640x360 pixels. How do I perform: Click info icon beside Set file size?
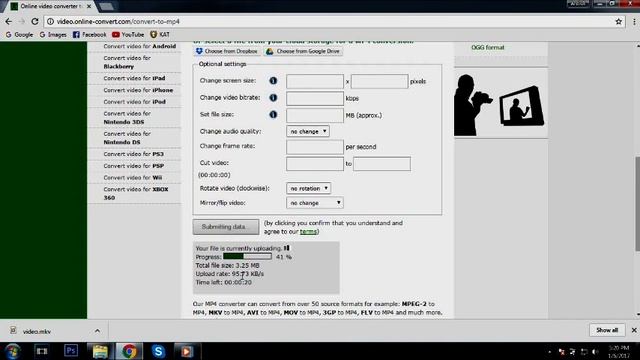point(273,115)
